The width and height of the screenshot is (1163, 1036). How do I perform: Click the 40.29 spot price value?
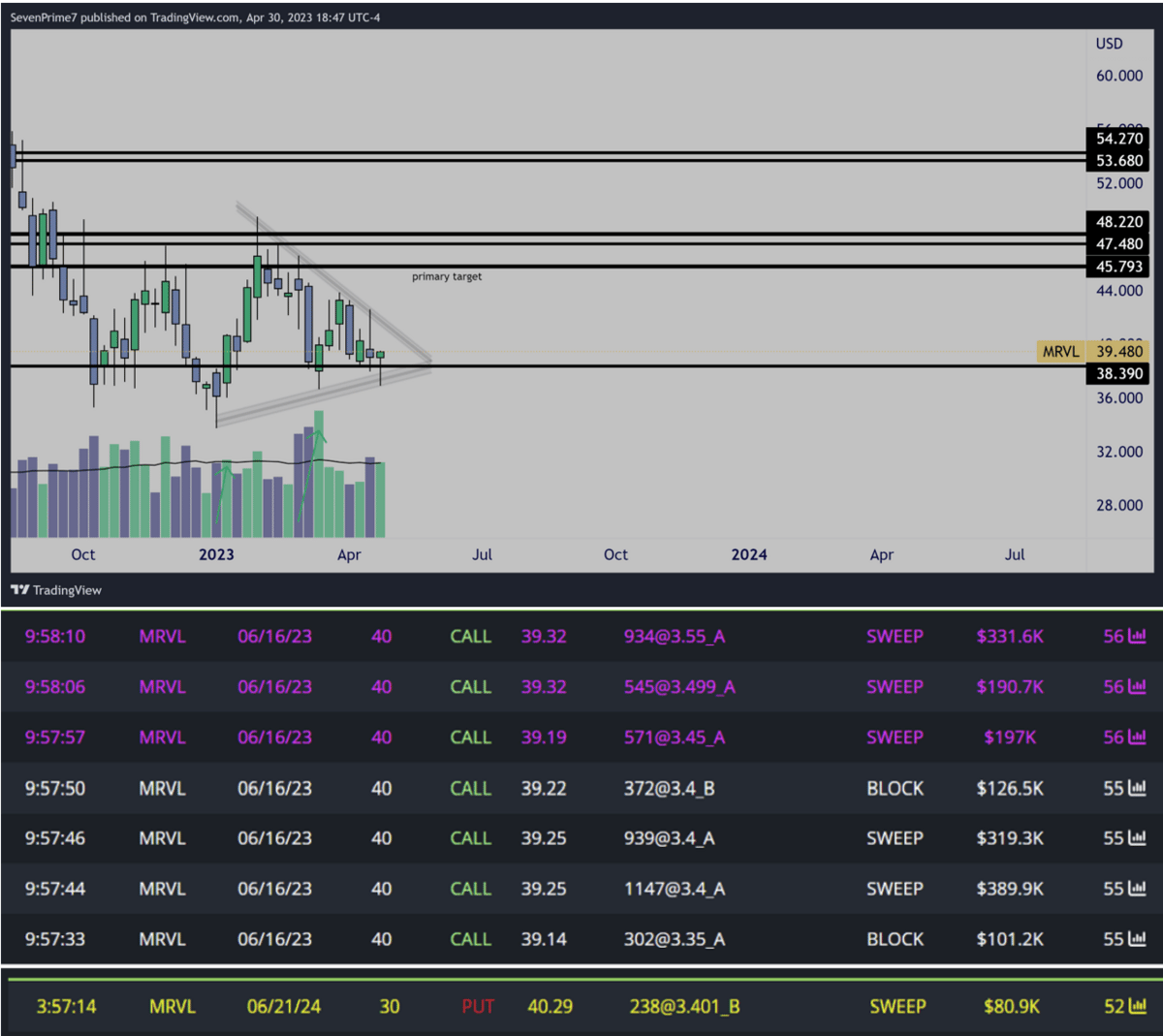[x=550, y=1007]
